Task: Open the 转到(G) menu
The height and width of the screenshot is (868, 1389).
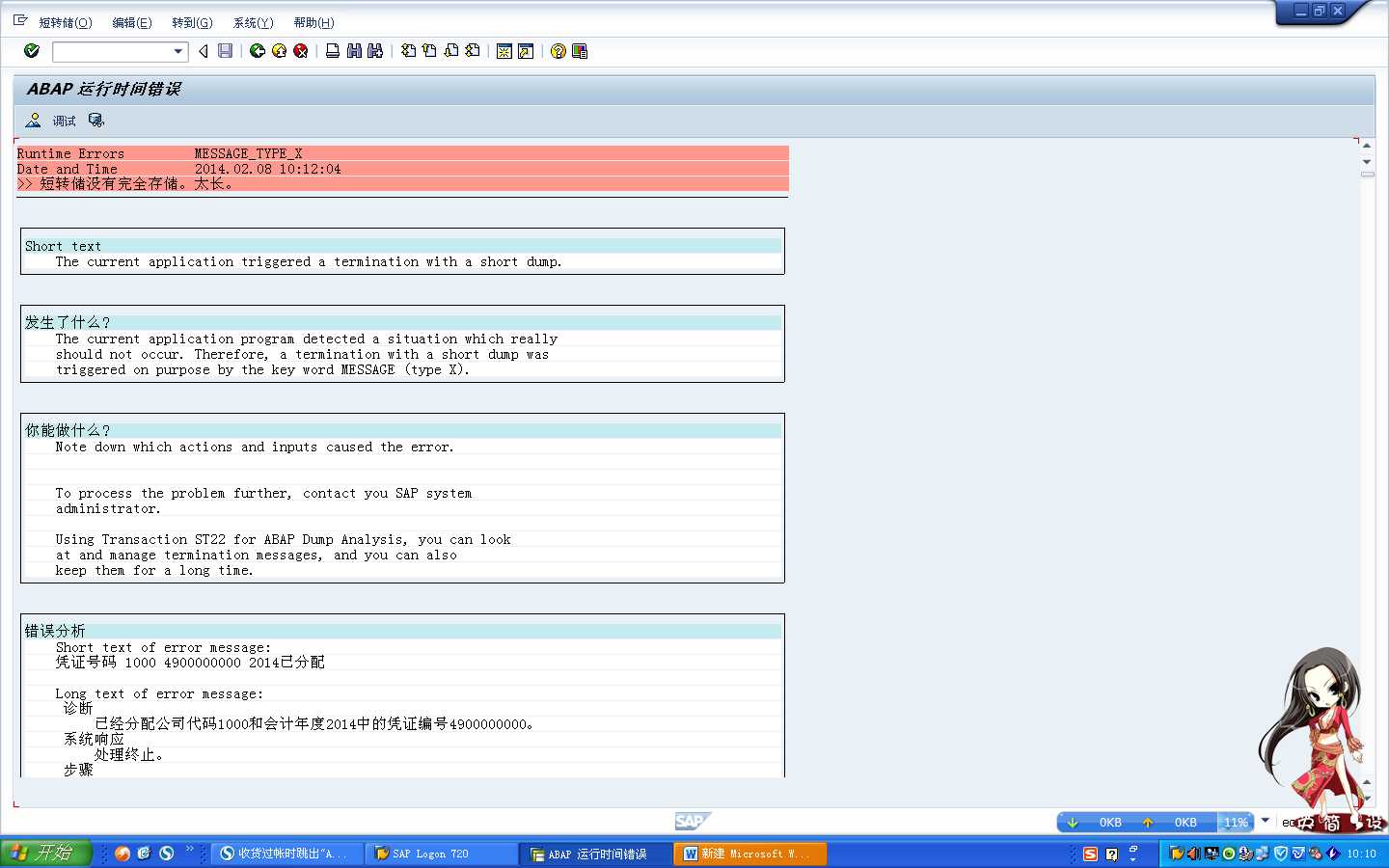Action: click(192, 22)
